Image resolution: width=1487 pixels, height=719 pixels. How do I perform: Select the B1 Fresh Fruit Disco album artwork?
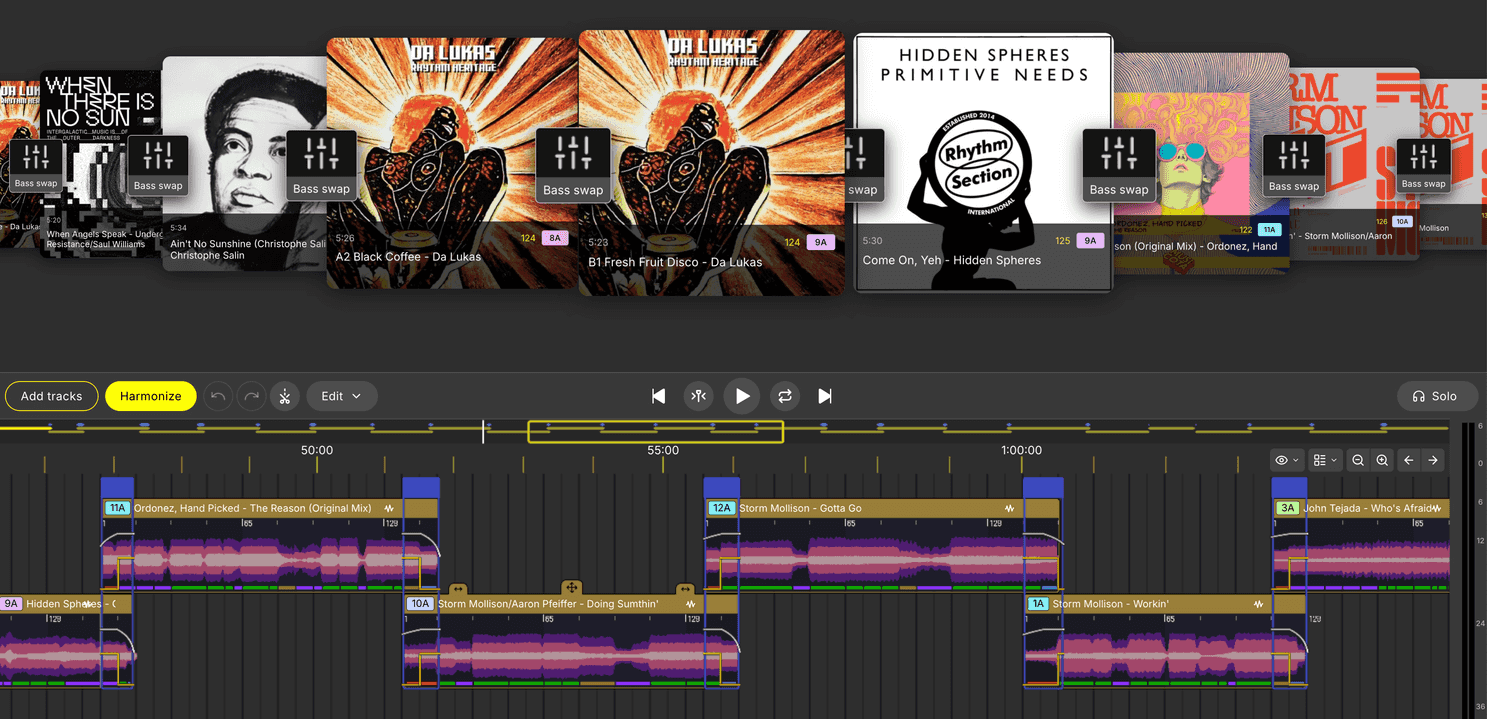[x=711, y=130]
